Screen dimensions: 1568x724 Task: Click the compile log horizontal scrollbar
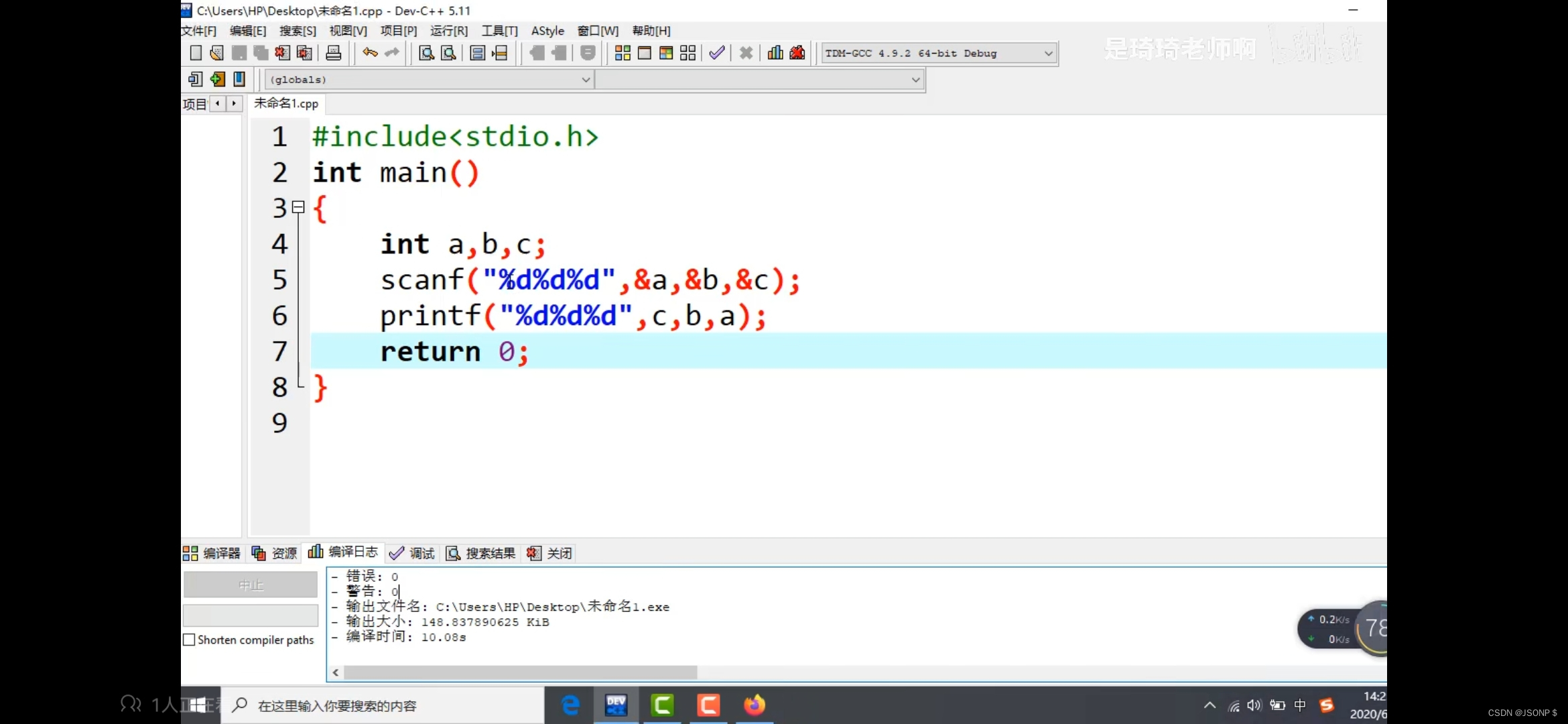[520, 672]
